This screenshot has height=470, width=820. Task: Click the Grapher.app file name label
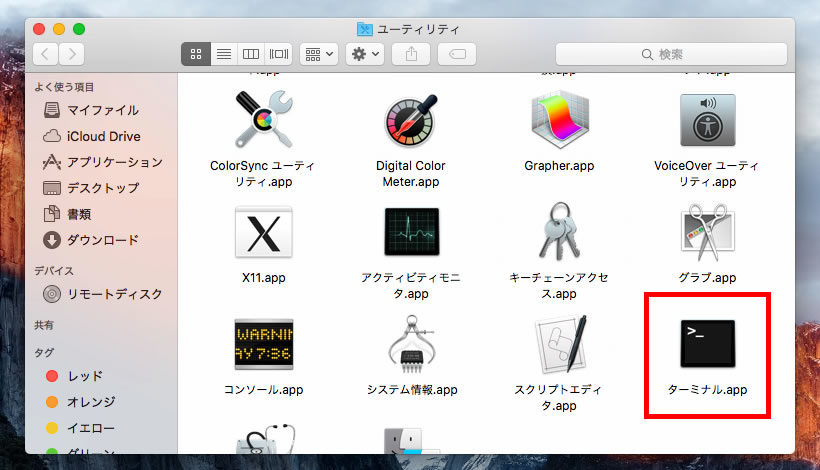tap(559, 166)
